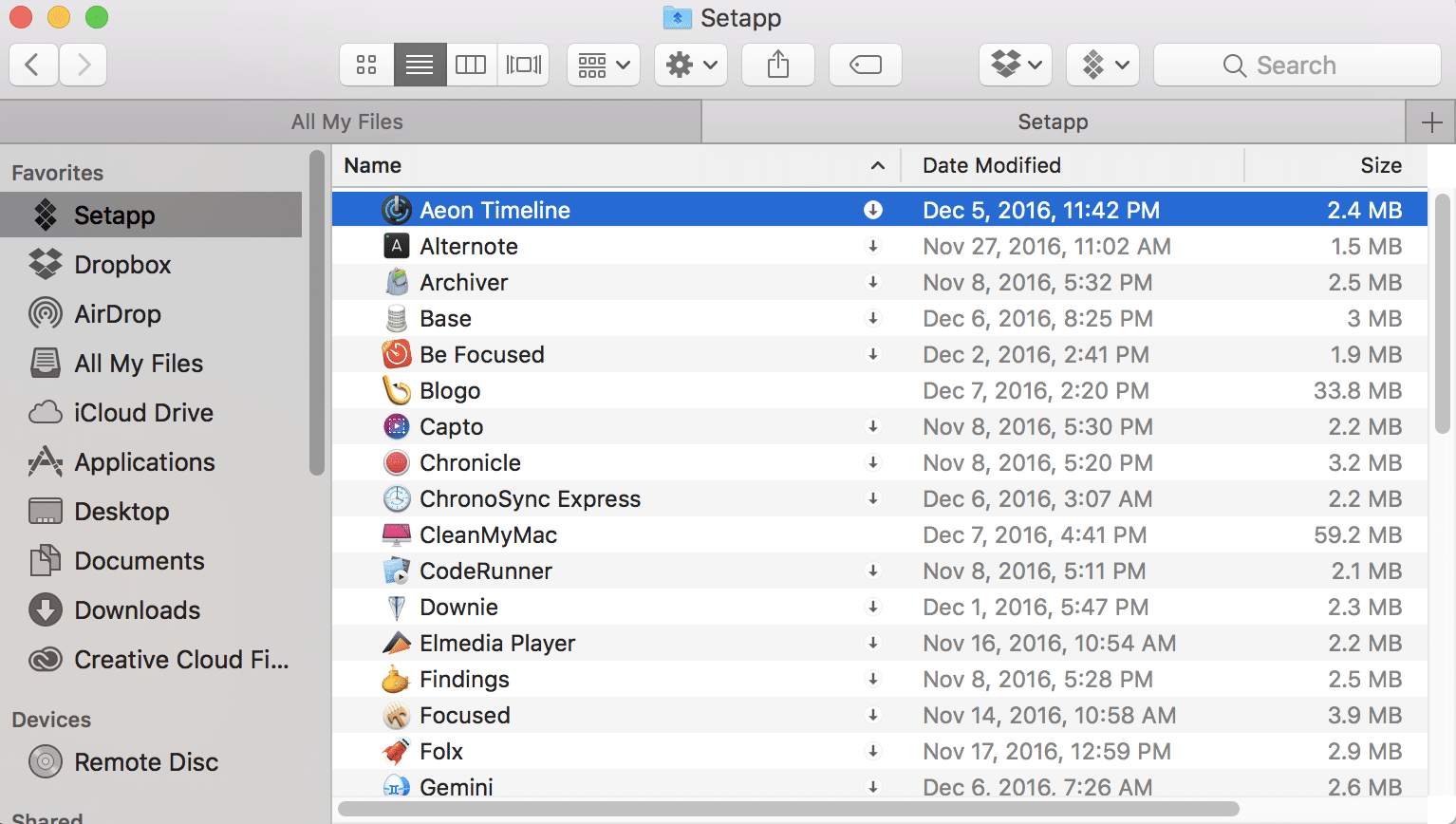Image resolution: width=1456 pixels, height=824 pixels.
Task: Click in the Search field
Action: (1297, 65)
